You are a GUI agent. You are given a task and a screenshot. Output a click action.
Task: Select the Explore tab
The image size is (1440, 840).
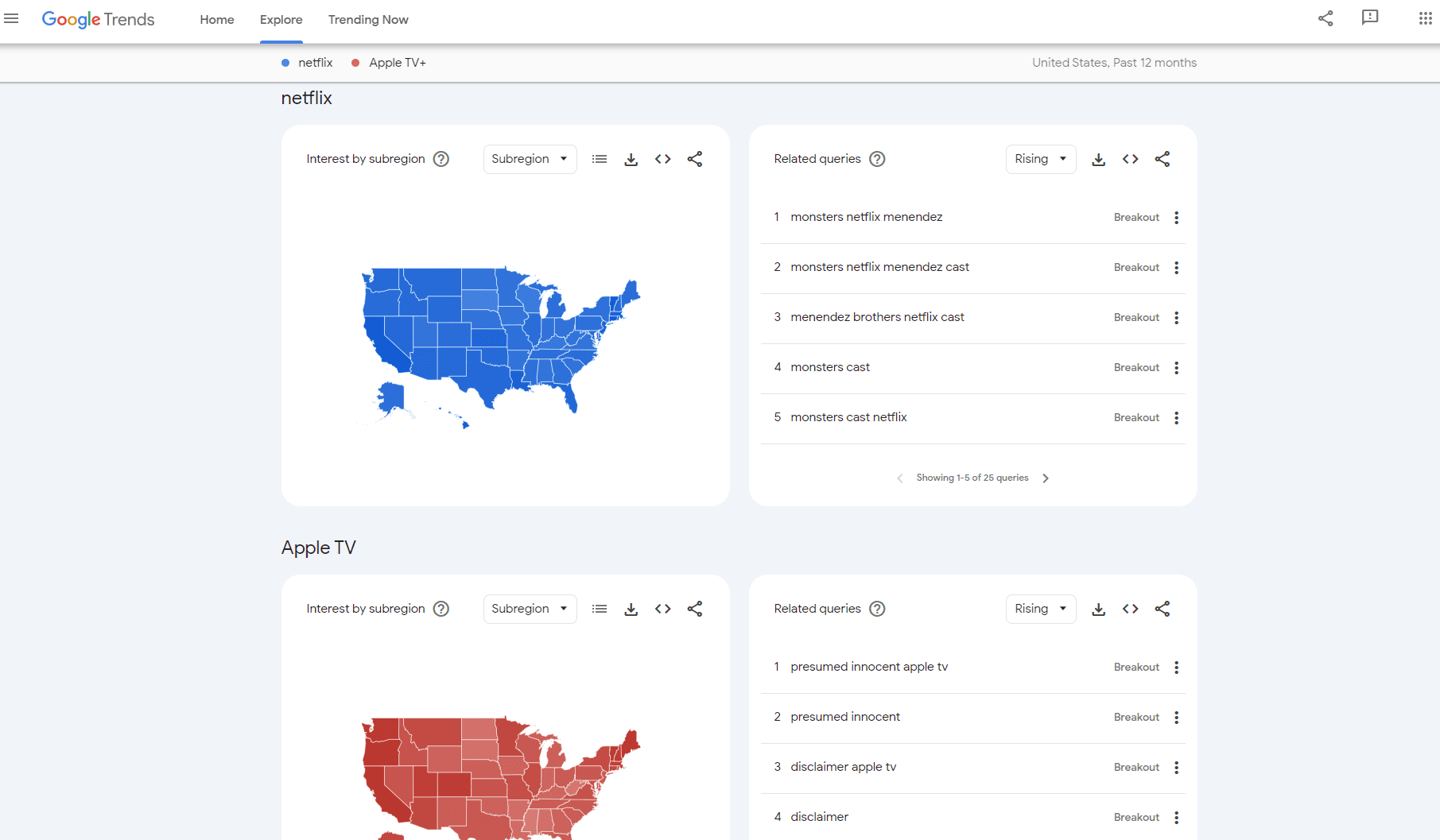tap(281, 20)
